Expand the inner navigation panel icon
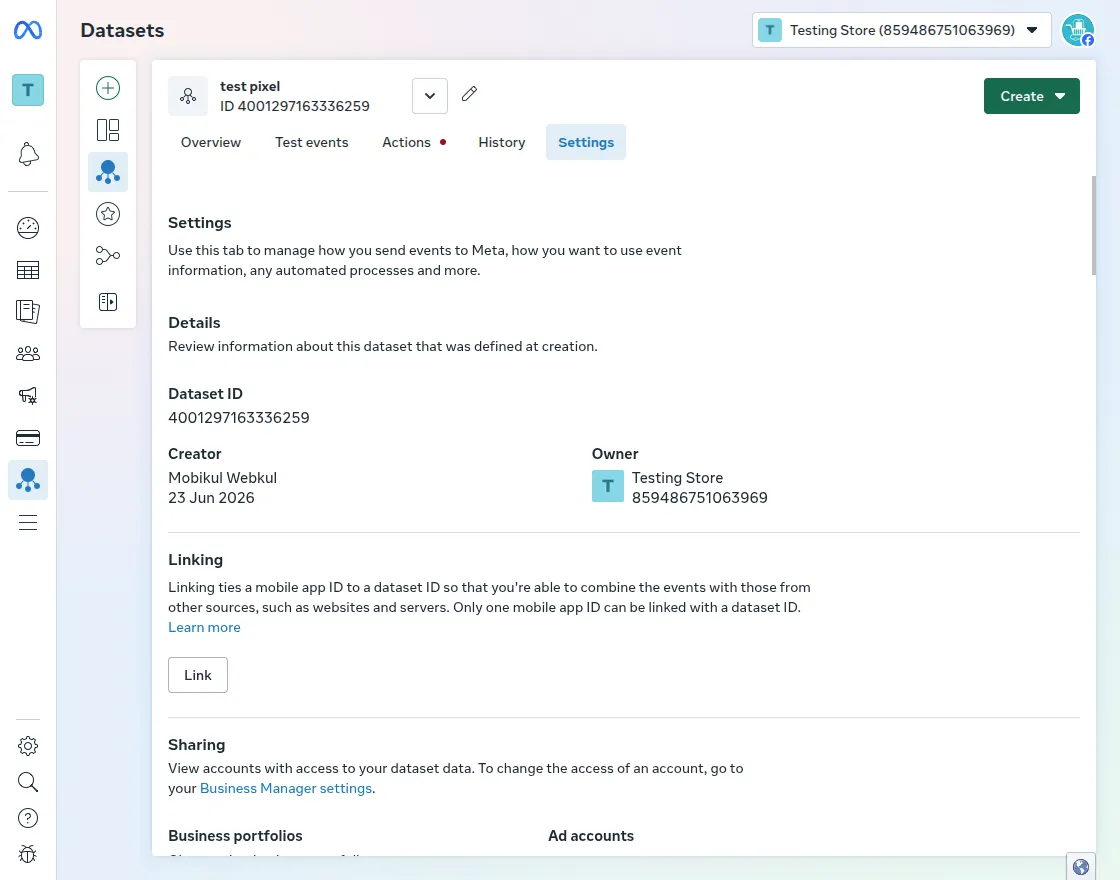This screenshot has width=1120, height=880. [x=108, y=302]
